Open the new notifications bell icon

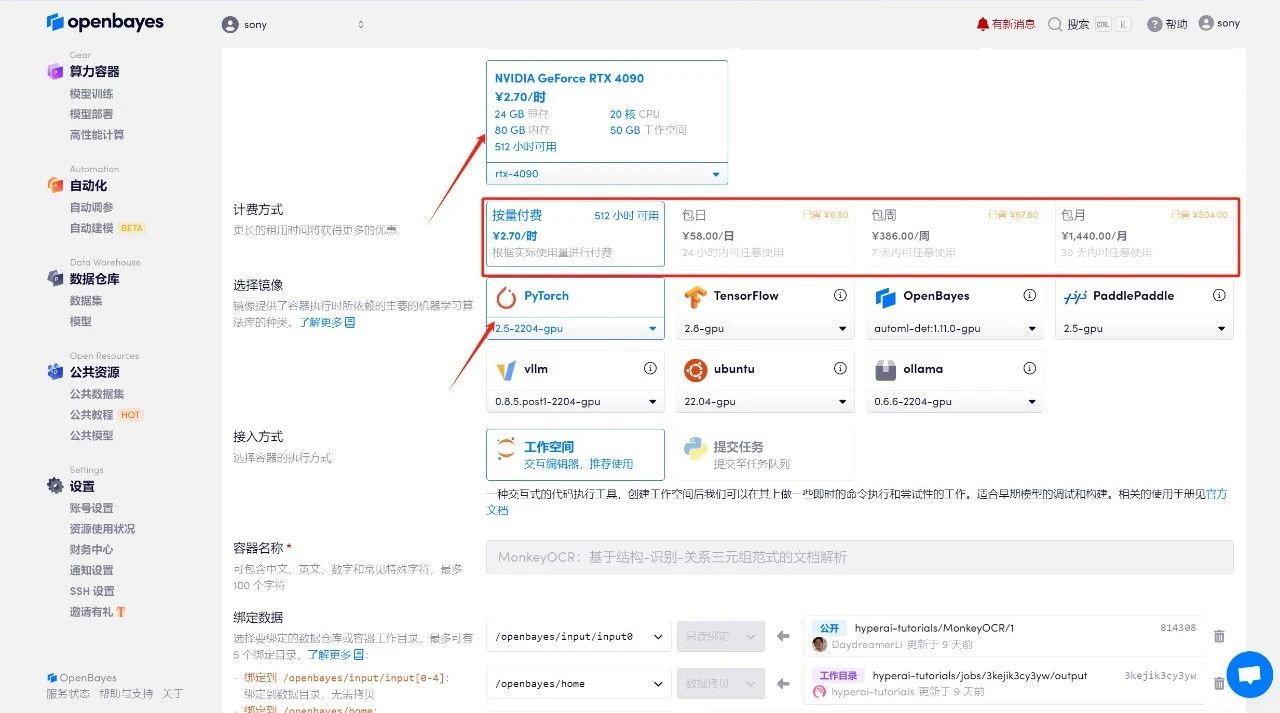click(x=982, y=24)
